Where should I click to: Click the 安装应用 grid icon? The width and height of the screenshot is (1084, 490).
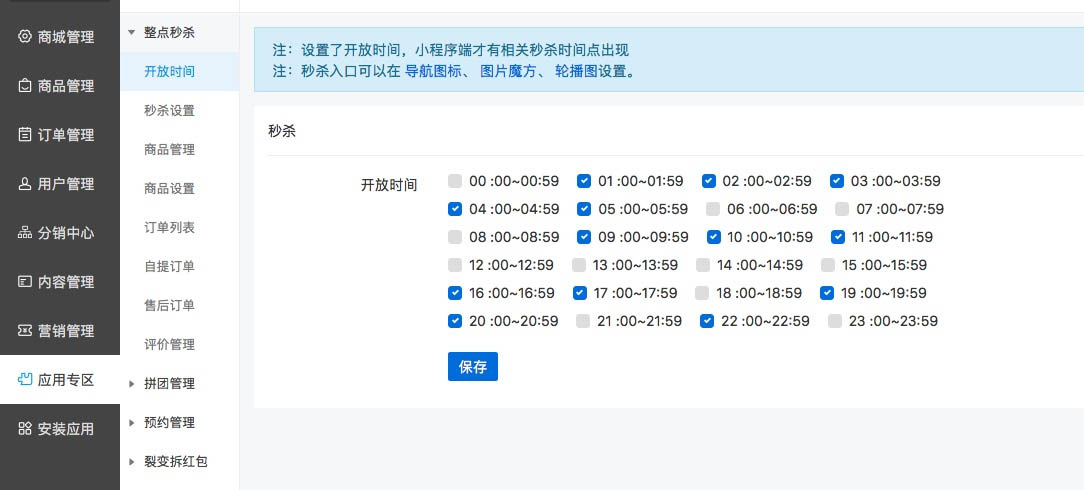[x=25, y=428]
